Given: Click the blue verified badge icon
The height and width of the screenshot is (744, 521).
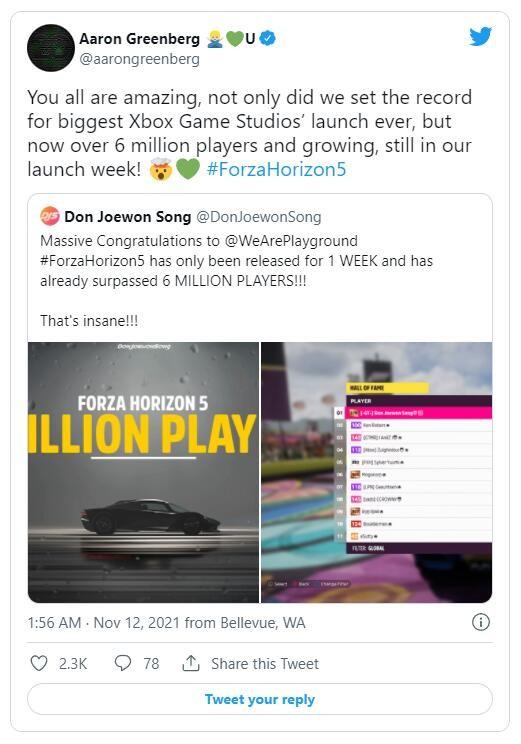Looking at the screenshot, I should click(x=268, y=38).
